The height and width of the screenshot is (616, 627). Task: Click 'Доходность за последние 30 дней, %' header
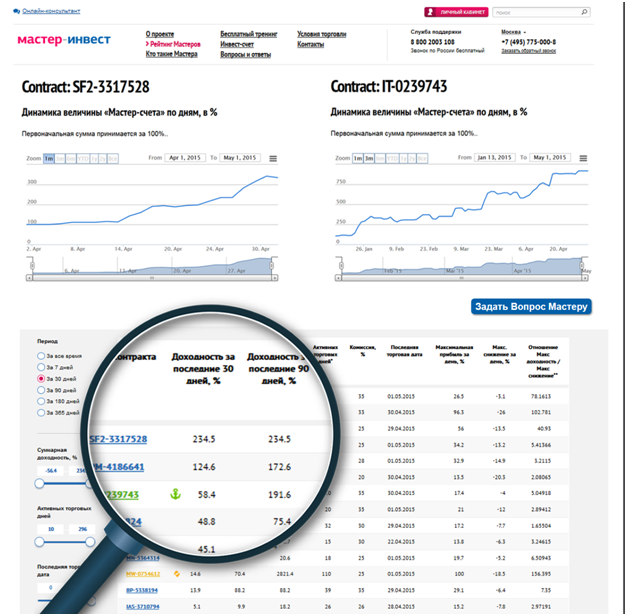203,368
